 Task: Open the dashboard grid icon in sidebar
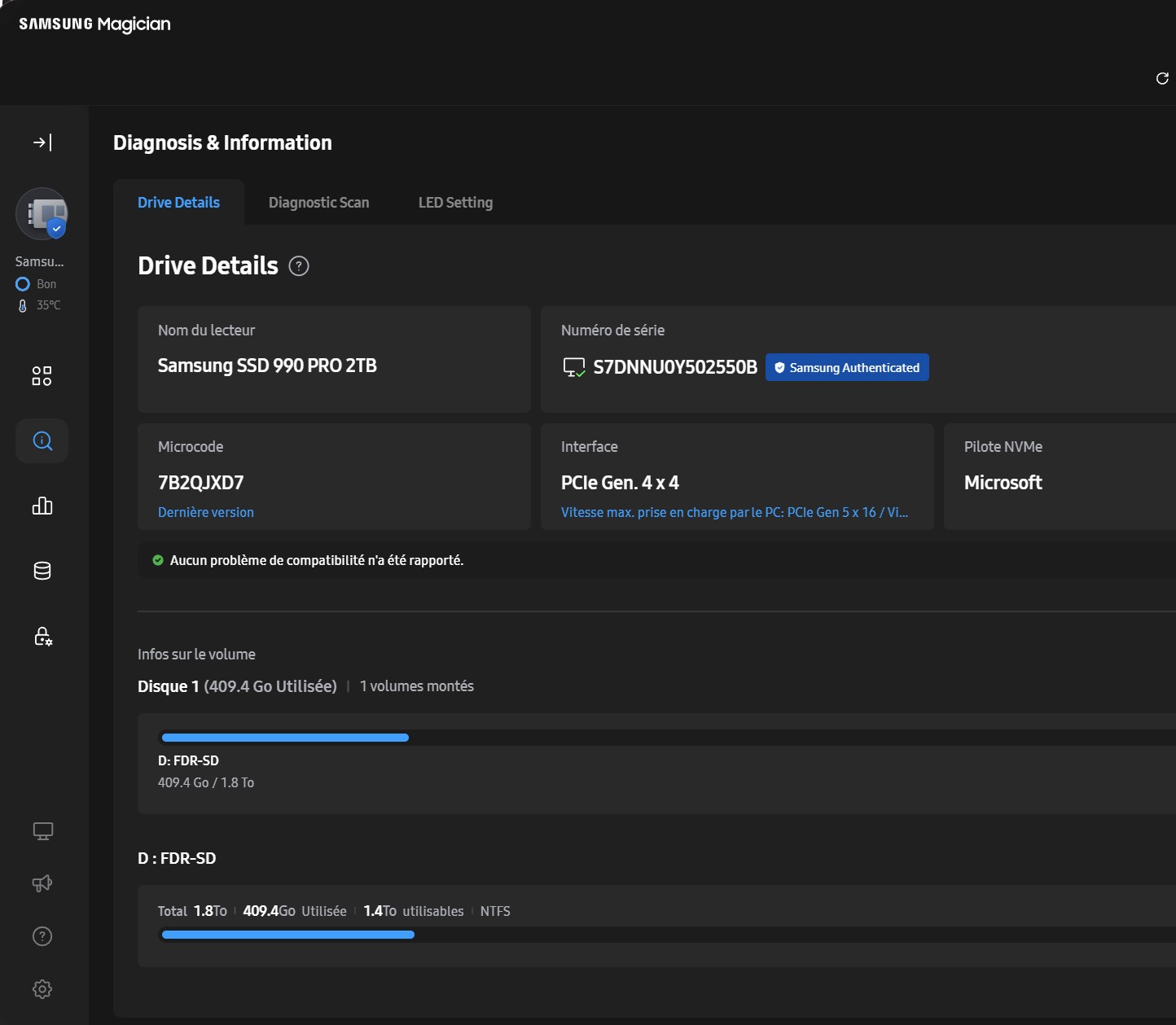(42, 375)
